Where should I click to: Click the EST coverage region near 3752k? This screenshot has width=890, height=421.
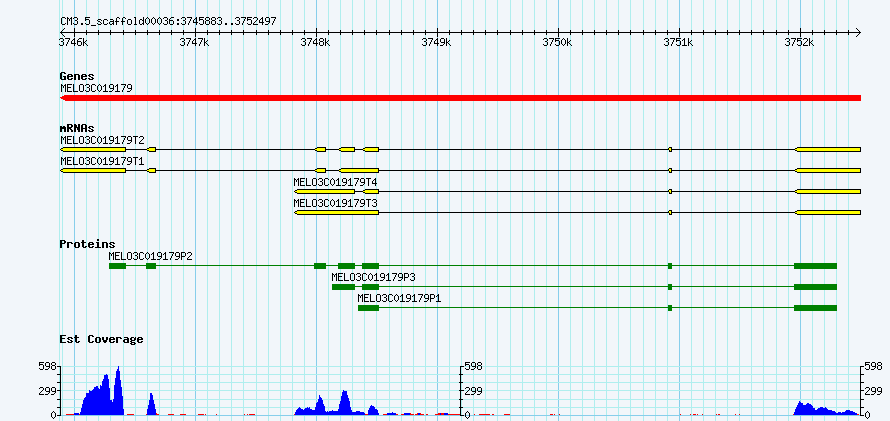click(826, 409)
